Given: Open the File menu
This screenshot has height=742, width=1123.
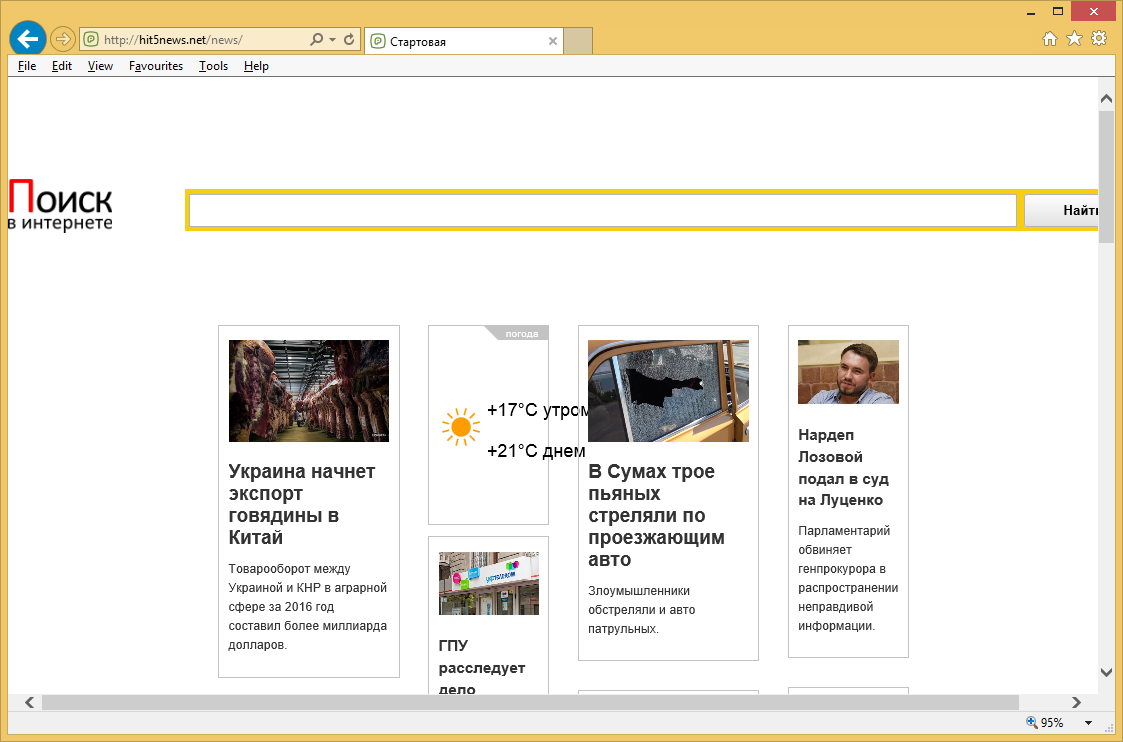Looking at the screenshot, I should pos(27,66).
